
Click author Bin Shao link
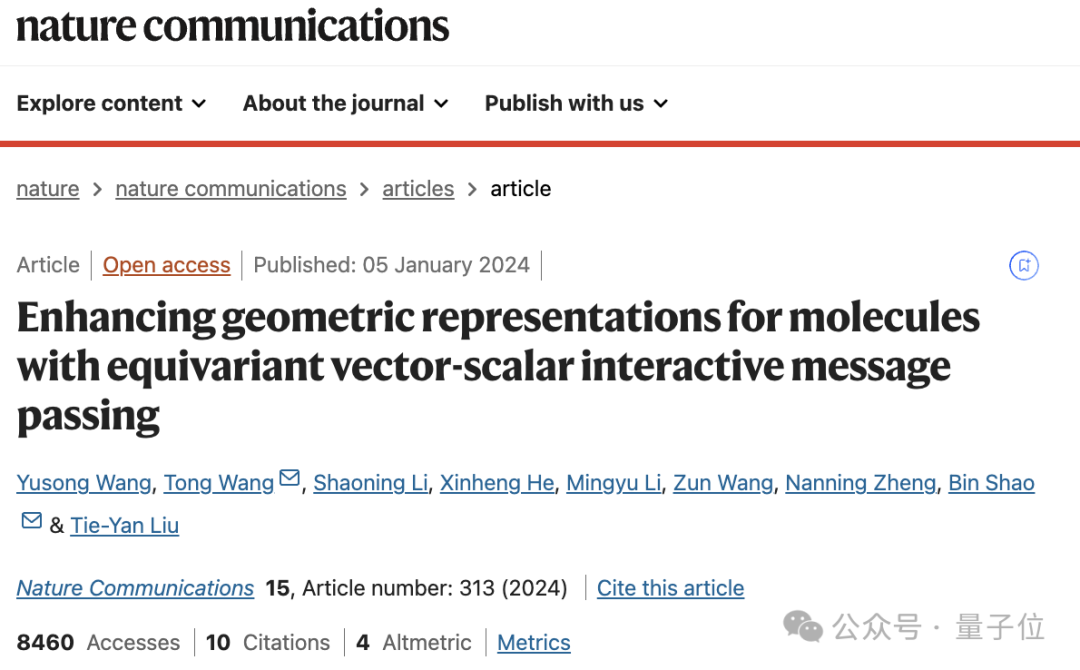[991, 483]
